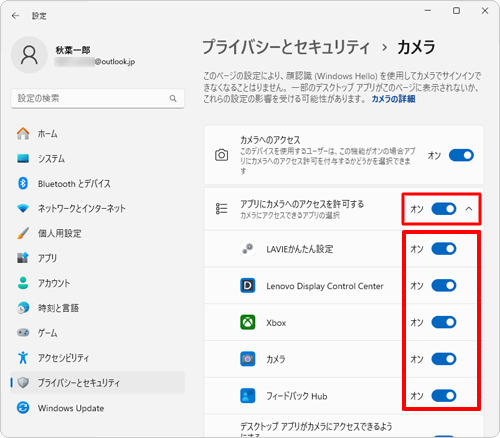The height and width of the screenshot is (438, 500).
Task: Click the search magnifier icon
Action: (173, 98)
